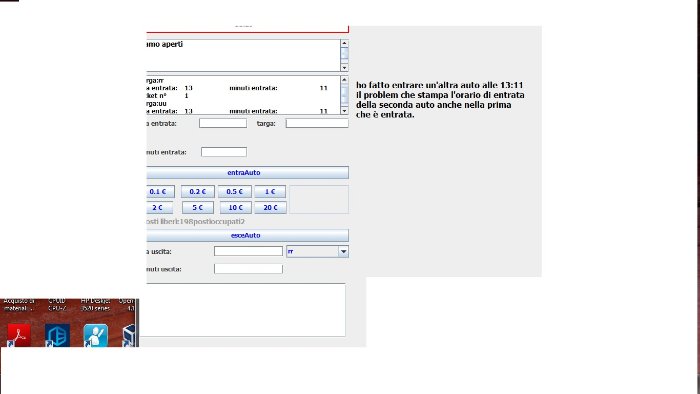The height and width of the screenshot is (394, 700).
Task: Click the 'ticket n° 1' line
Action: 167,95
